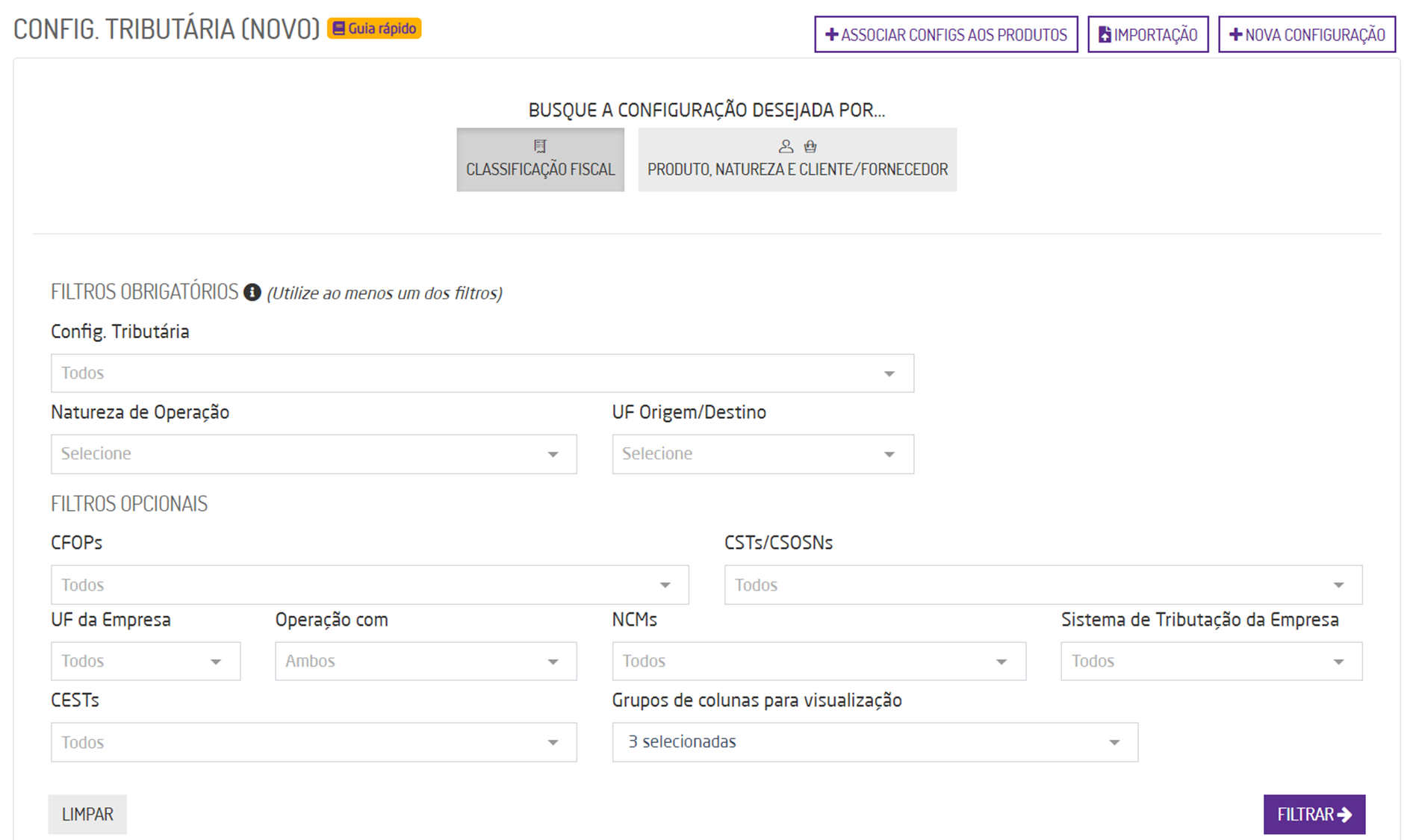This screenshot has height=840, width=1413.
Task: Select Produto, Natureza e Cliente/Fornecedor tab
Action: [797, 160]
